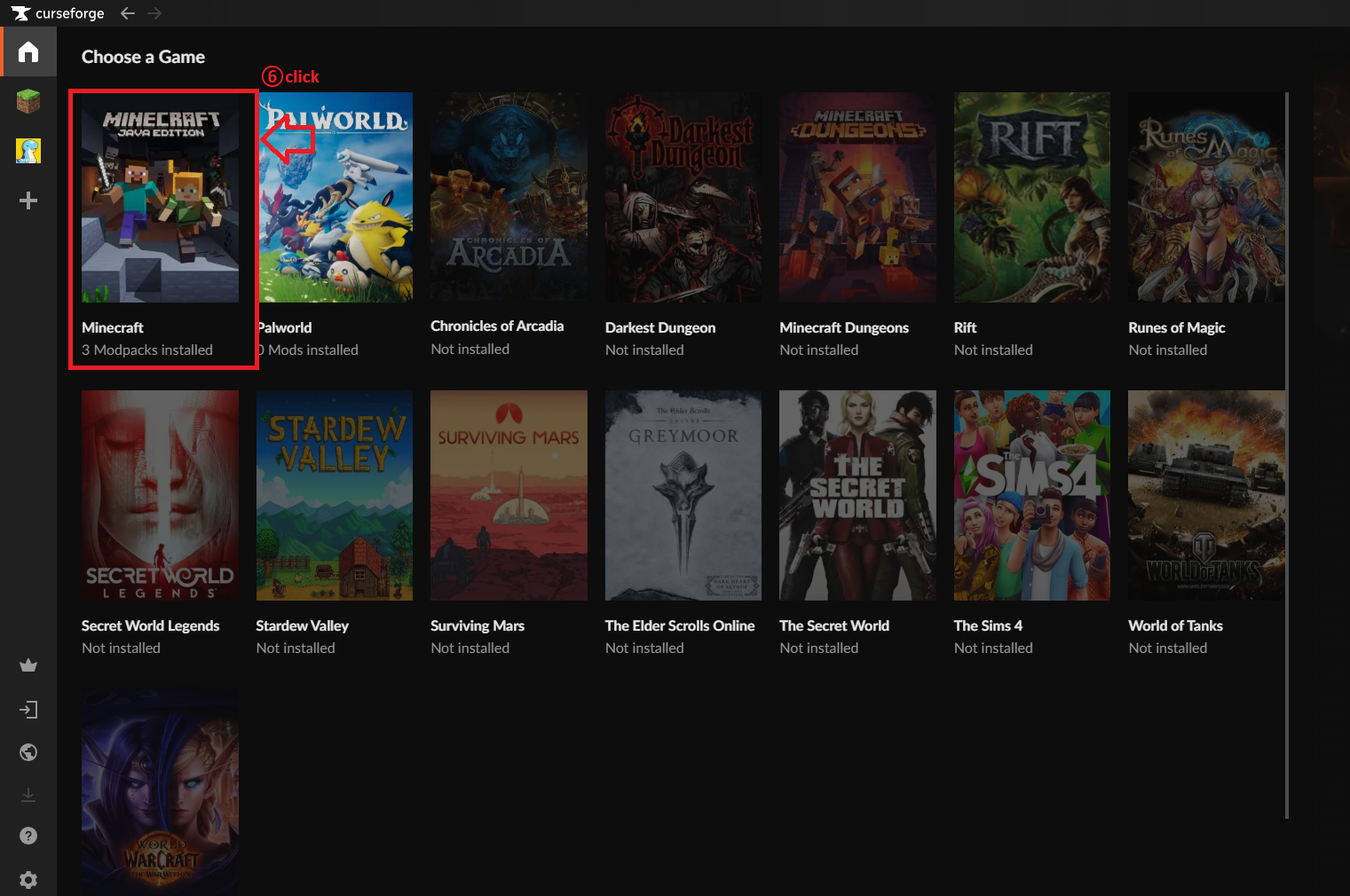Open the settings gear icon
Screen dimensions: 1350x896
click(28, 879)
